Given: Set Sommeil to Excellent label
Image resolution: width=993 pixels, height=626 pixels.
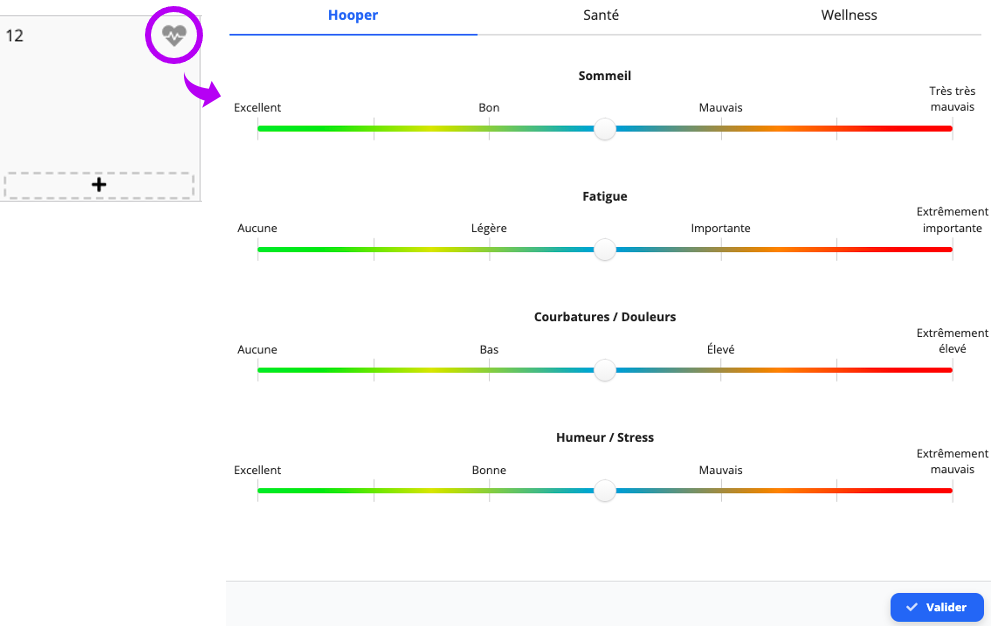Looking at the screenshot, I should tap(257, 108).
